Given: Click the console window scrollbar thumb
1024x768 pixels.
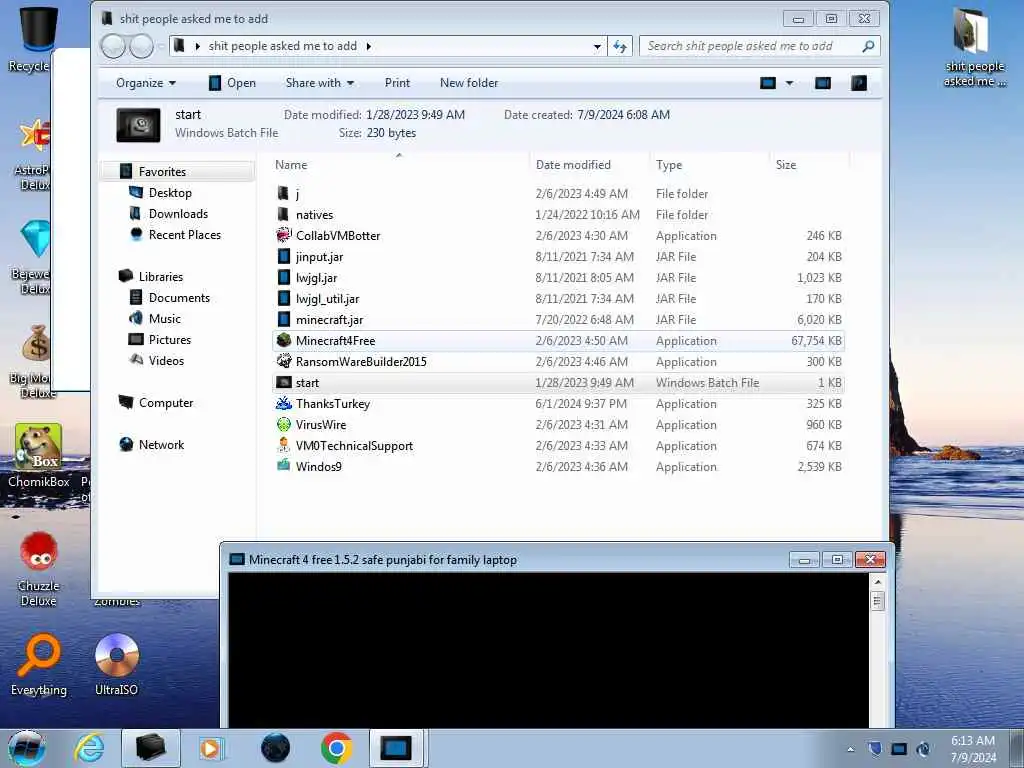Looking at the screenshot, I should [x=878, y=601].
